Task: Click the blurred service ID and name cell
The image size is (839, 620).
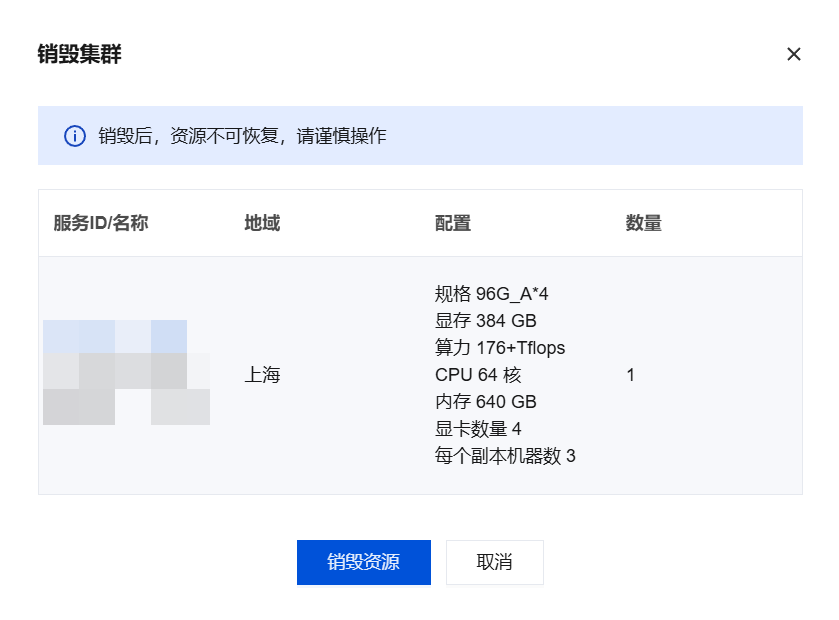Action: [126, 373]
